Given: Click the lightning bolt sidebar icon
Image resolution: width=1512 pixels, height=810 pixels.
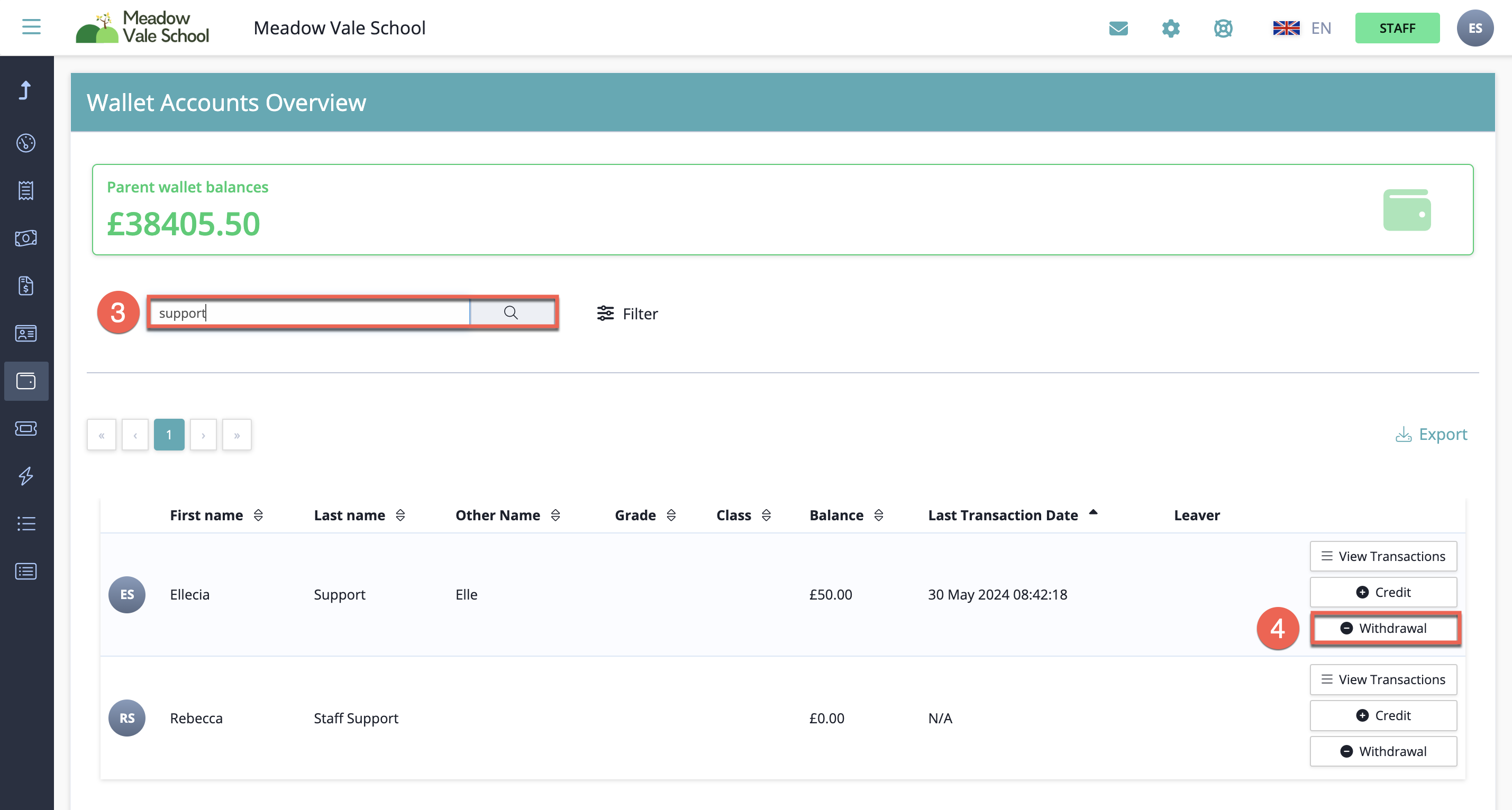Looking at the screenshot, I should click(26, 476).
